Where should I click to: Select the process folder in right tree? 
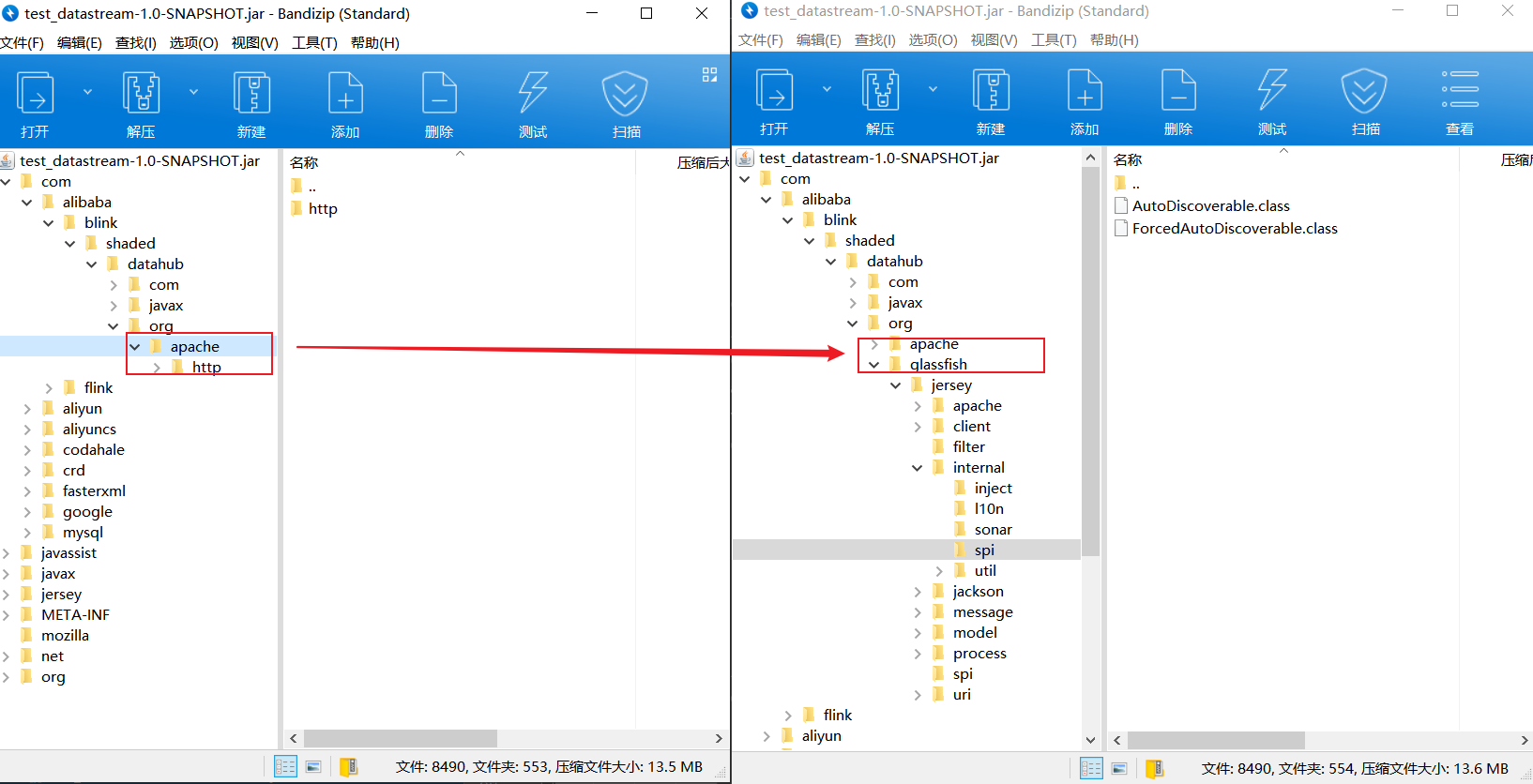pyautogui.click(x=979, y=654)
